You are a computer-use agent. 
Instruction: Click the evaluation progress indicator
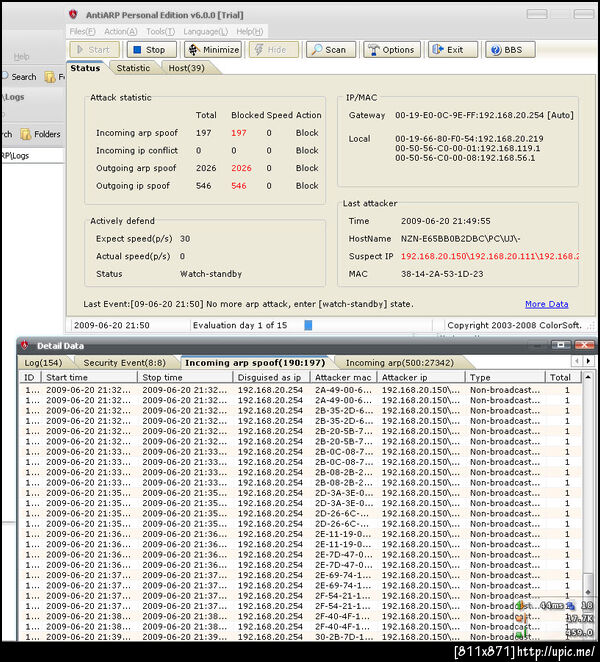308,325
